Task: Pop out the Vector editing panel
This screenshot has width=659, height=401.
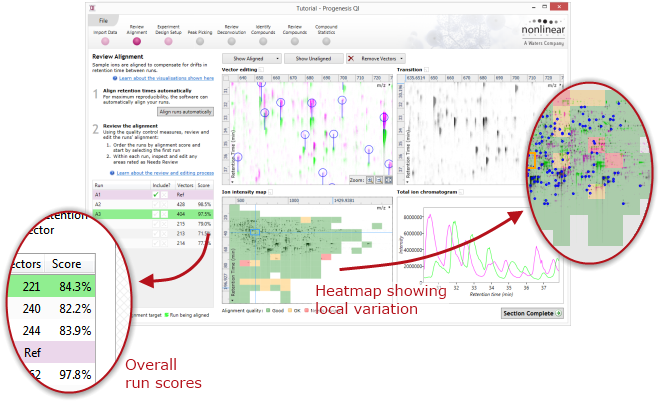Action: pos(261,70)
